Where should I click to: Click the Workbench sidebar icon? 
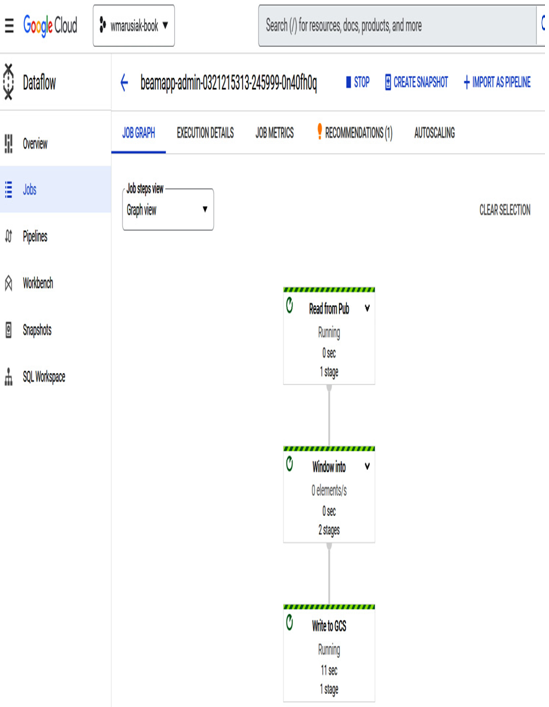(x=9, y=283)
